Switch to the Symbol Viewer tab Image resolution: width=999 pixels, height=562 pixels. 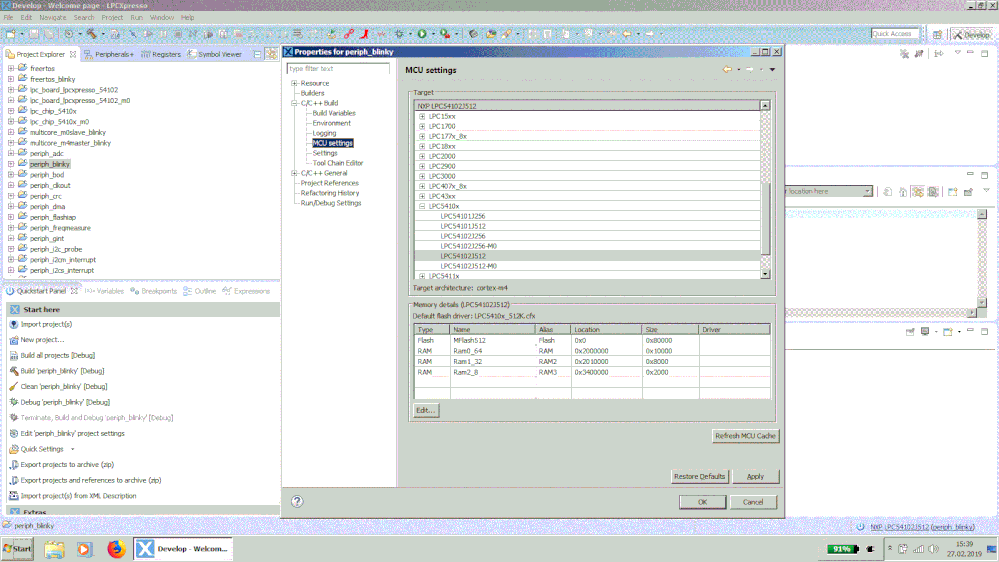point(215,54)
